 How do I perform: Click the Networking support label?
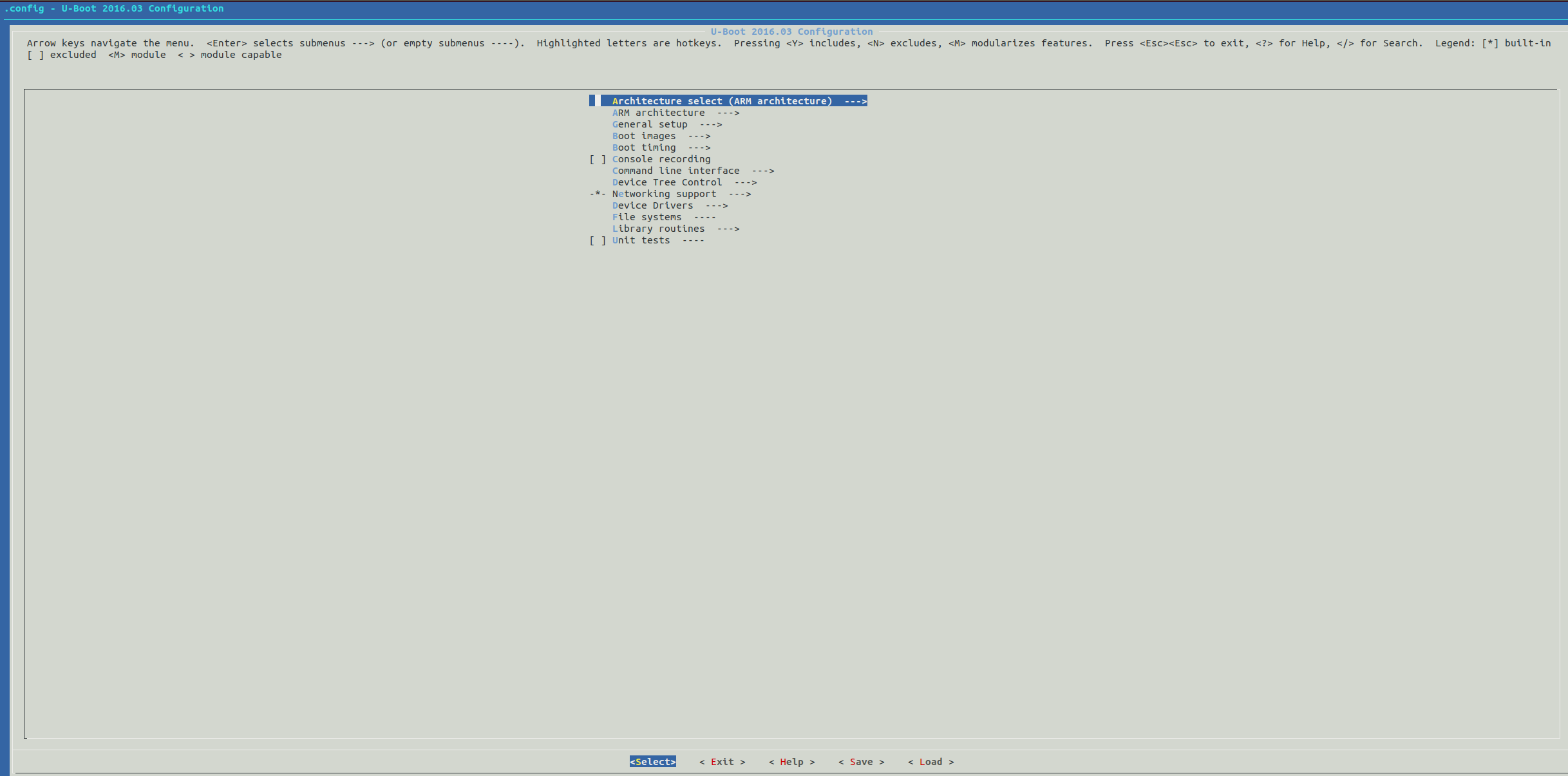tap(664, 194)
